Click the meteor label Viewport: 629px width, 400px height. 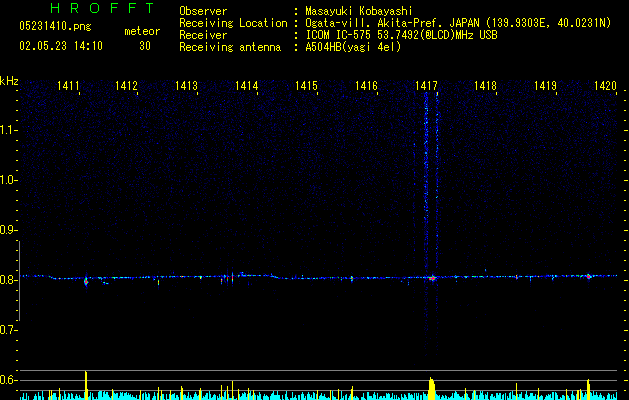[x=142, y=31]
